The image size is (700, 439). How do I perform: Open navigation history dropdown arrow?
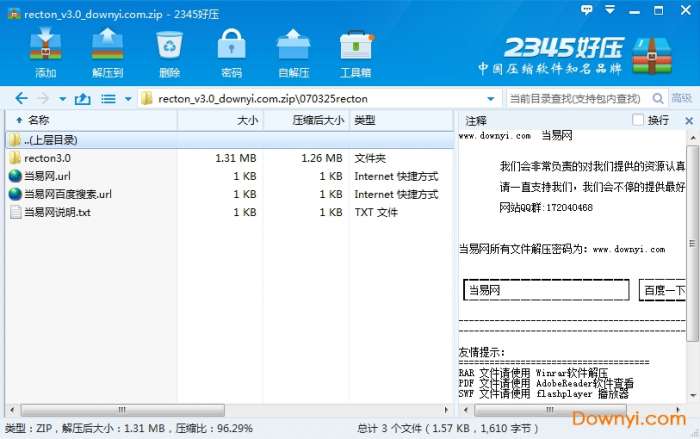tap(62, 99)
